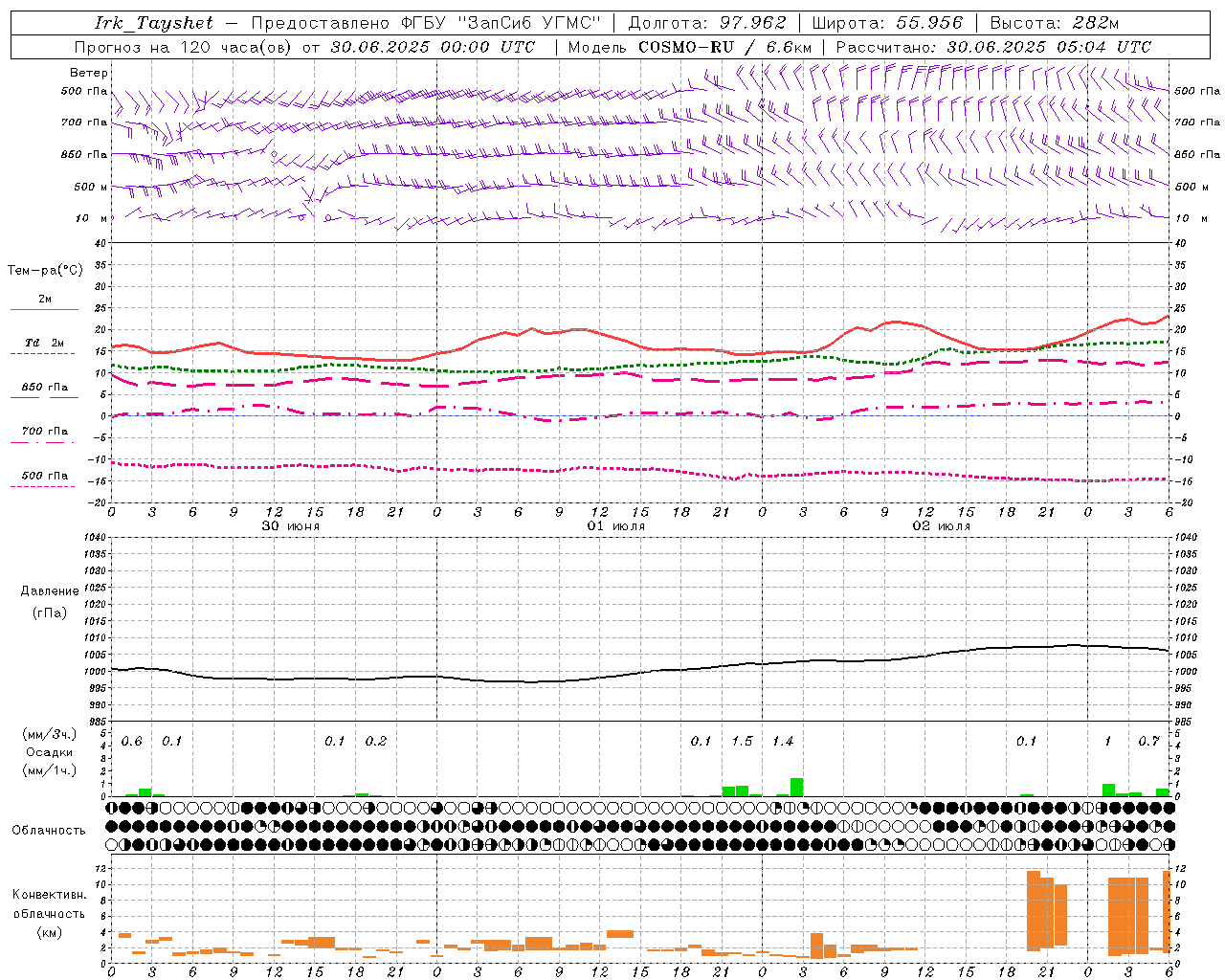Select the Тем-ра(°C) axis label
1225x980 pixels.
tap(45, 271)
